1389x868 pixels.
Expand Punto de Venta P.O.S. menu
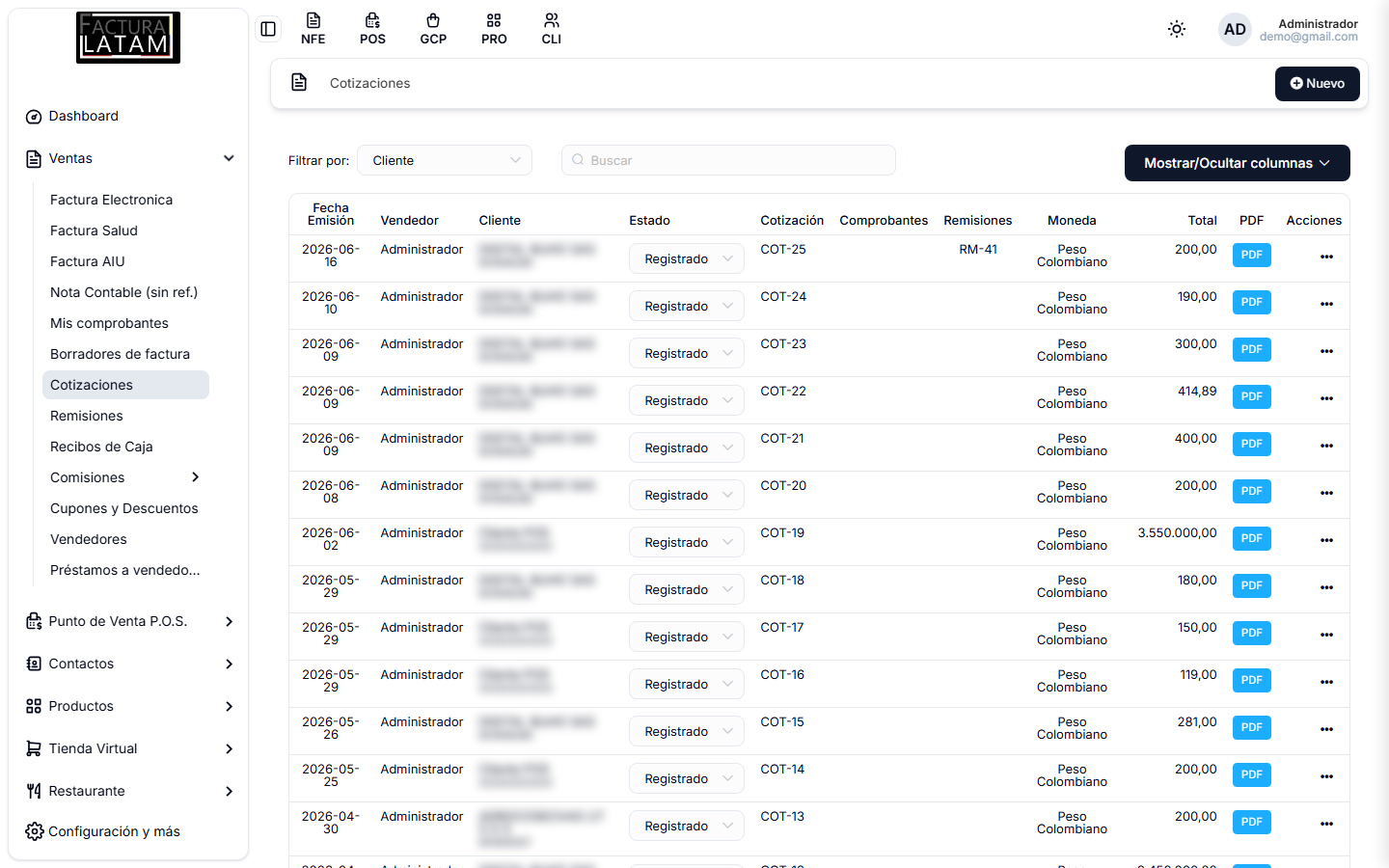(129, 621)
